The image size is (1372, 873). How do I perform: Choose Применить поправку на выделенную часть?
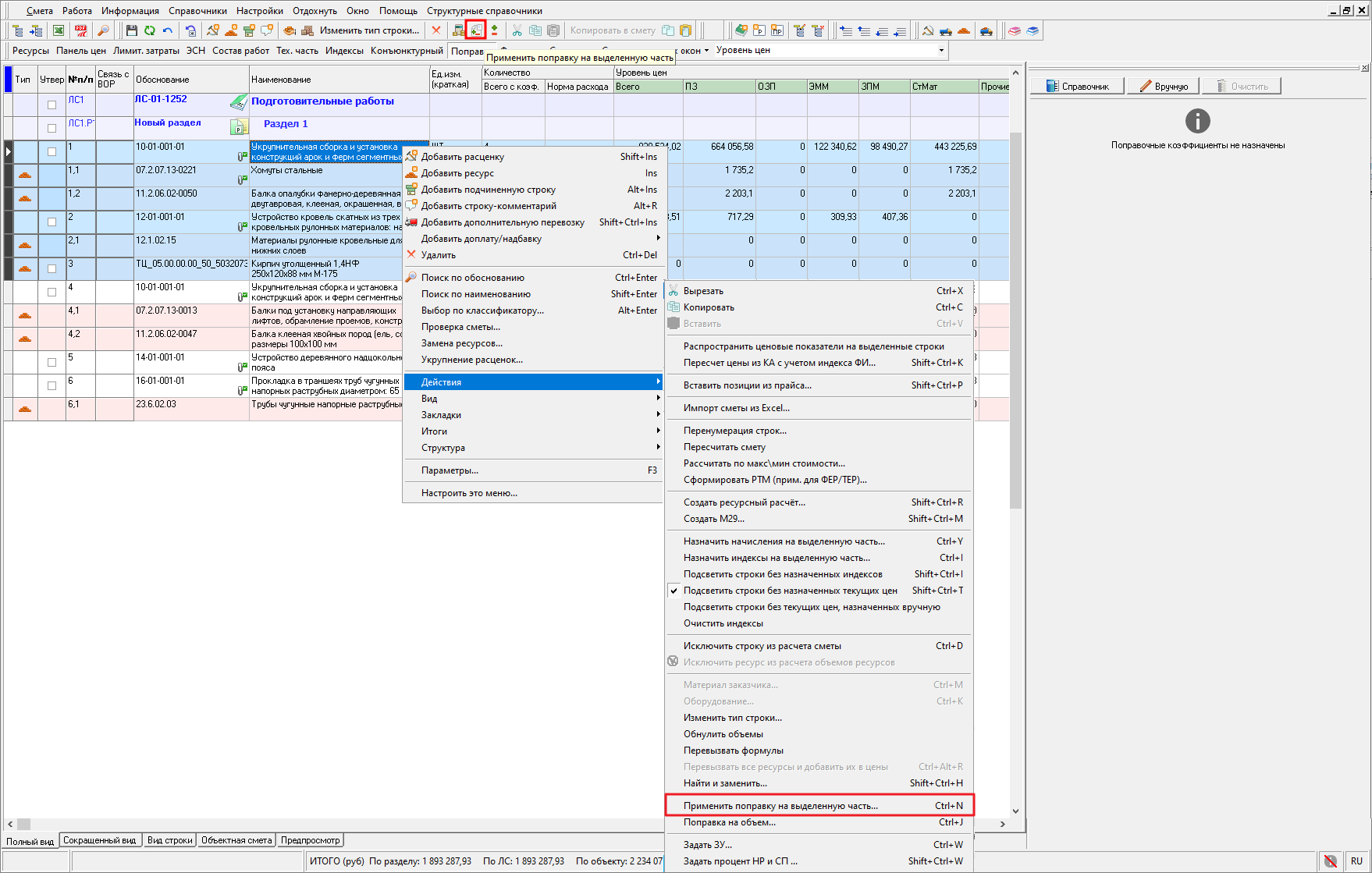(819, 806)
